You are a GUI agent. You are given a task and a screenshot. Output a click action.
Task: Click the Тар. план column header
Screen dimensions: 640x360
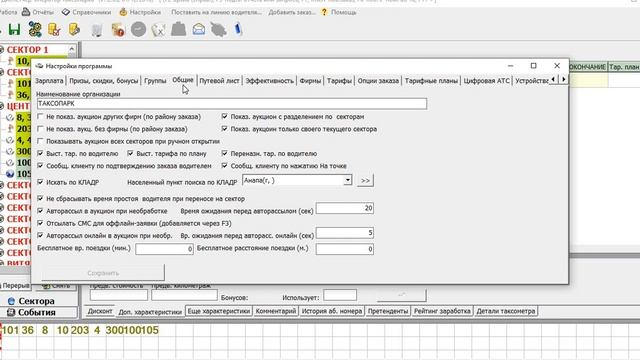coord(624,67)
